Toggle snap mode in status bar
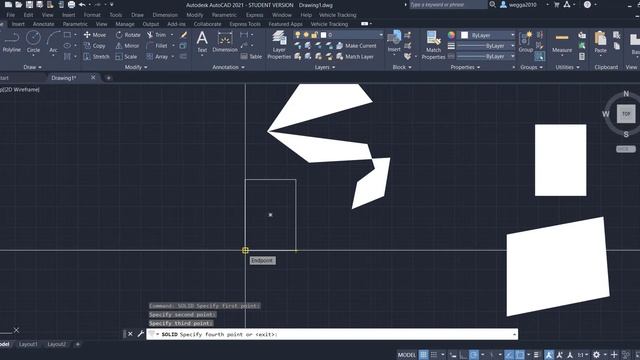 click(x=434, y=355)
